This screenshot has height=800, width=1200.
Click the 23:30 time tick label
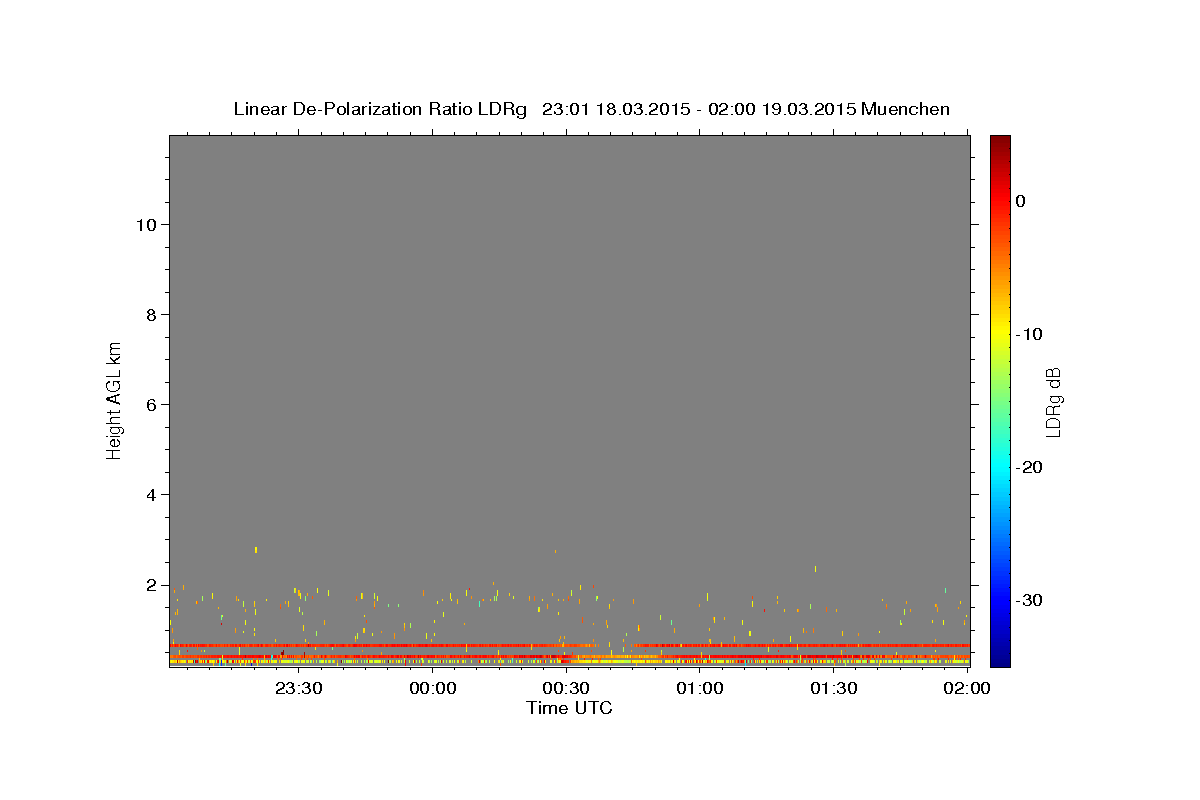[299, 688]
